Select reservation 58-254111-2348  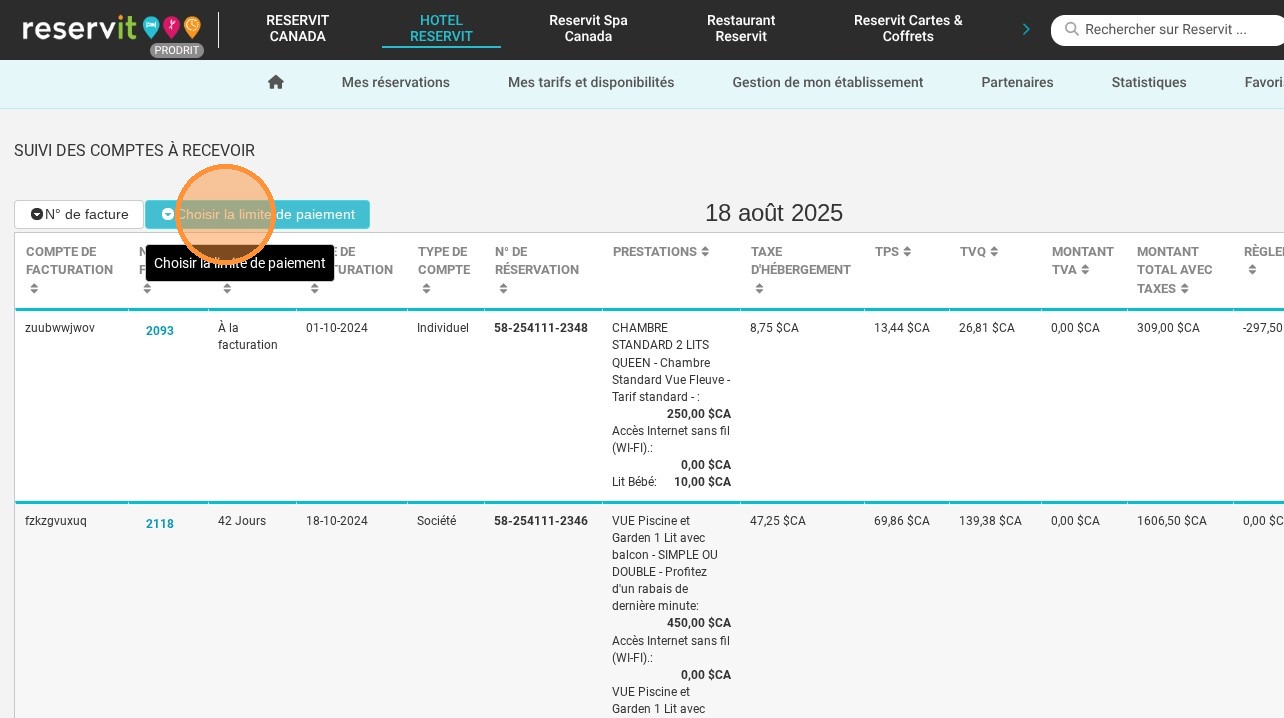click(x=541, y=328)
